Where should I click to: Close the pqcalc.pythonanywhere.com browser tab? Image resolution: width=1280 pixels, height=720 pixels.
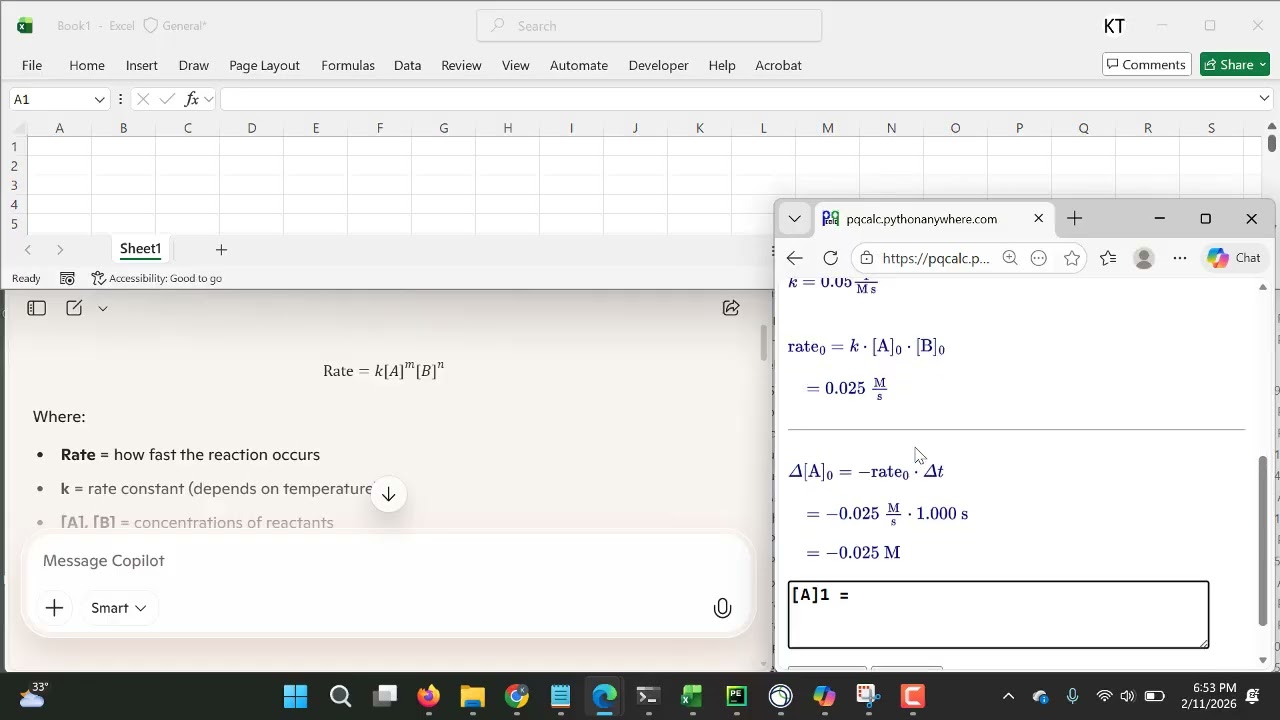(x=1038, y=218)
